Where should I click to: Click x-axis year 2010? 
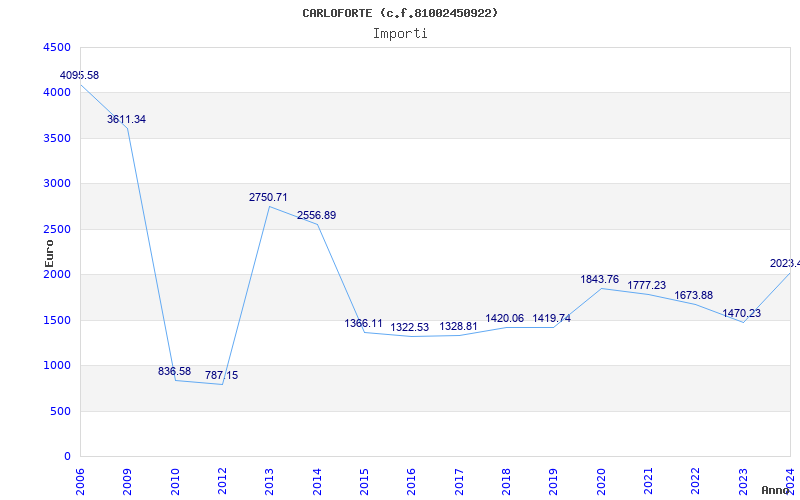coord(174,482)
